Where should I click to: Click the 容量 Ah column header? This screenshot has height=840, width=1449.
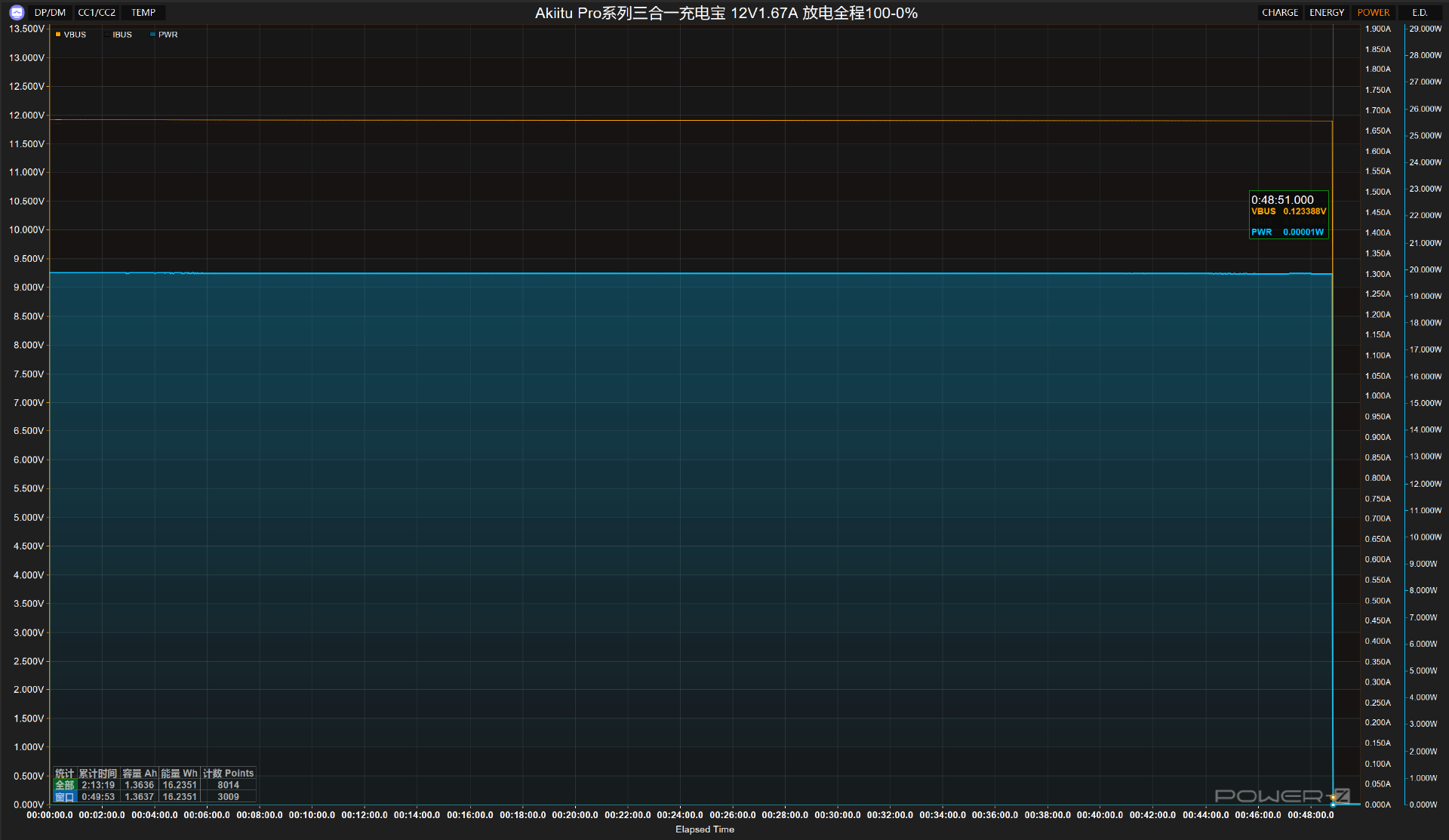click(140, 774)
